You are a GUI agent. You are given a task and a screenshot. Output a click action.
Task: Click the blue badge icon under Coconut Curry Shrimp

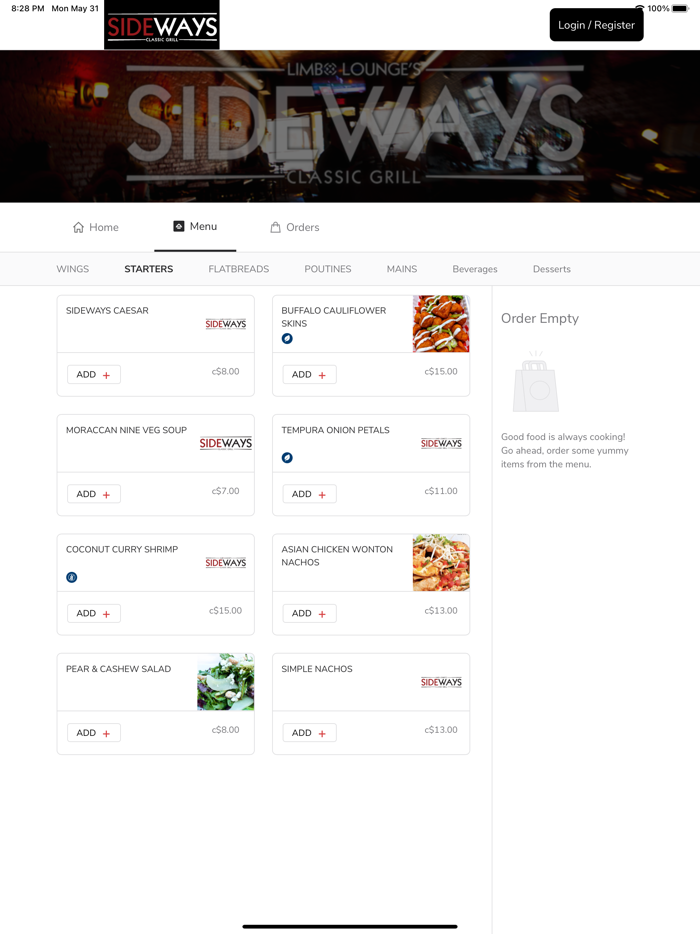(71, 577)
